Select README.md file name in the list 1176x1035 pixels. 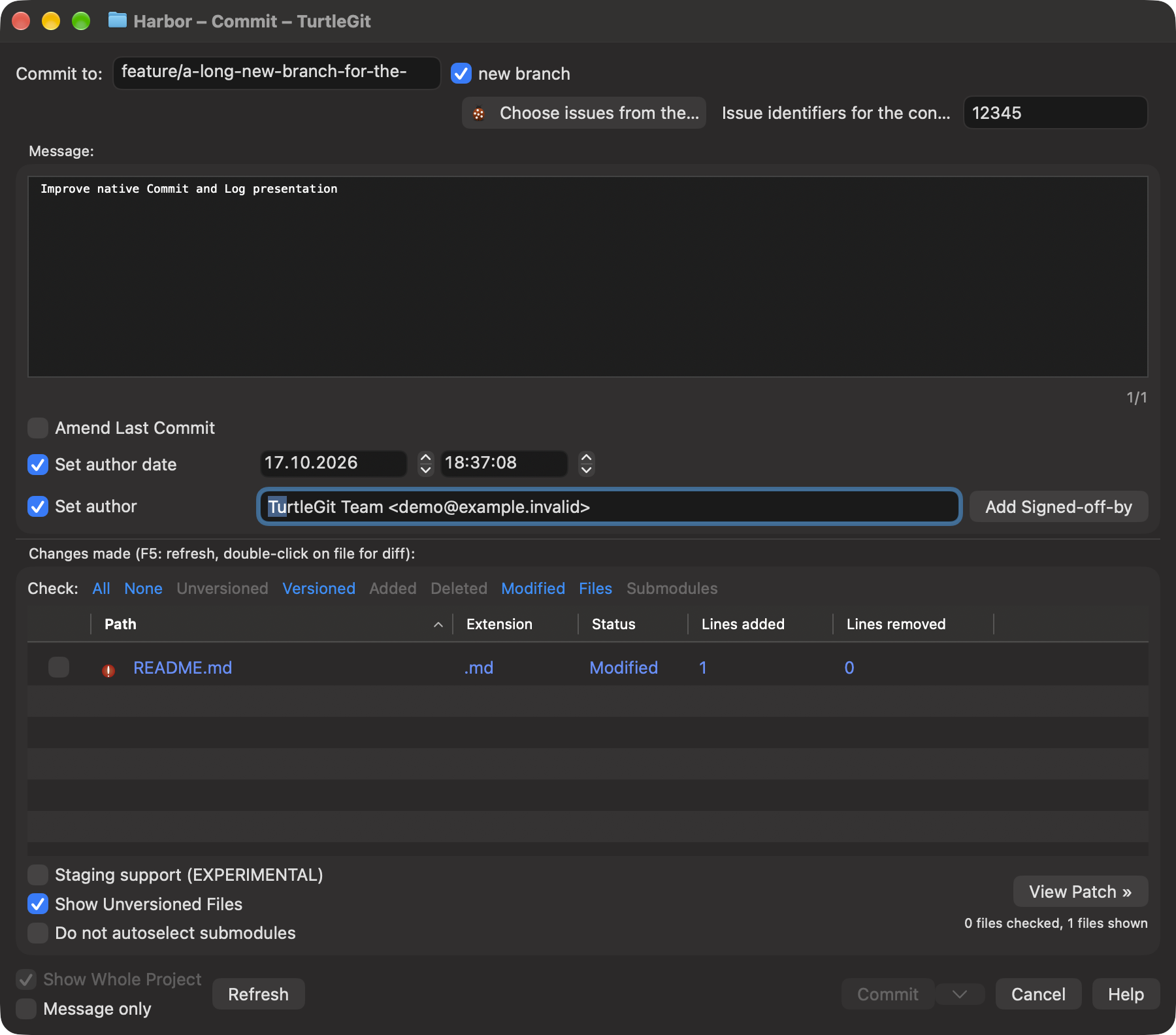(x=183, y=668)
